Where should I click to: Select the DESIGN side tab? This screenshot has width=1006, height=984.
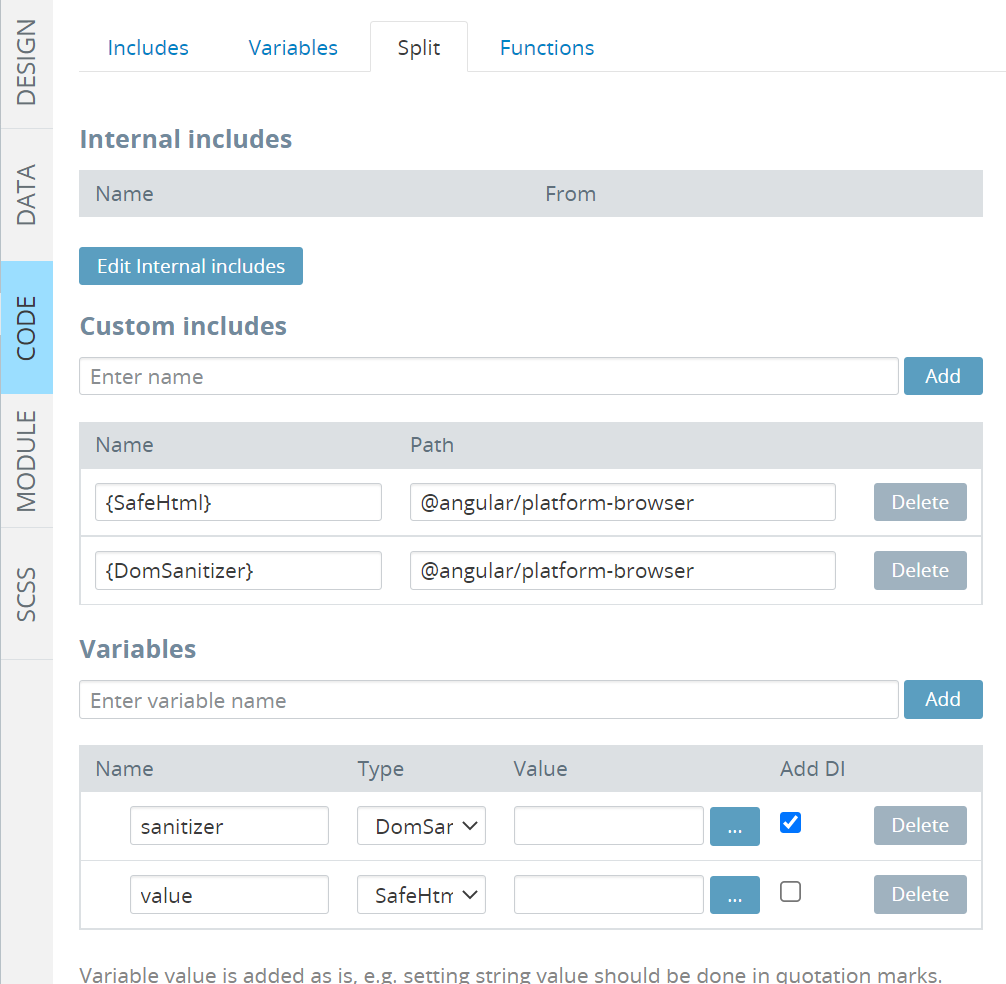click(x=26, y=63)
